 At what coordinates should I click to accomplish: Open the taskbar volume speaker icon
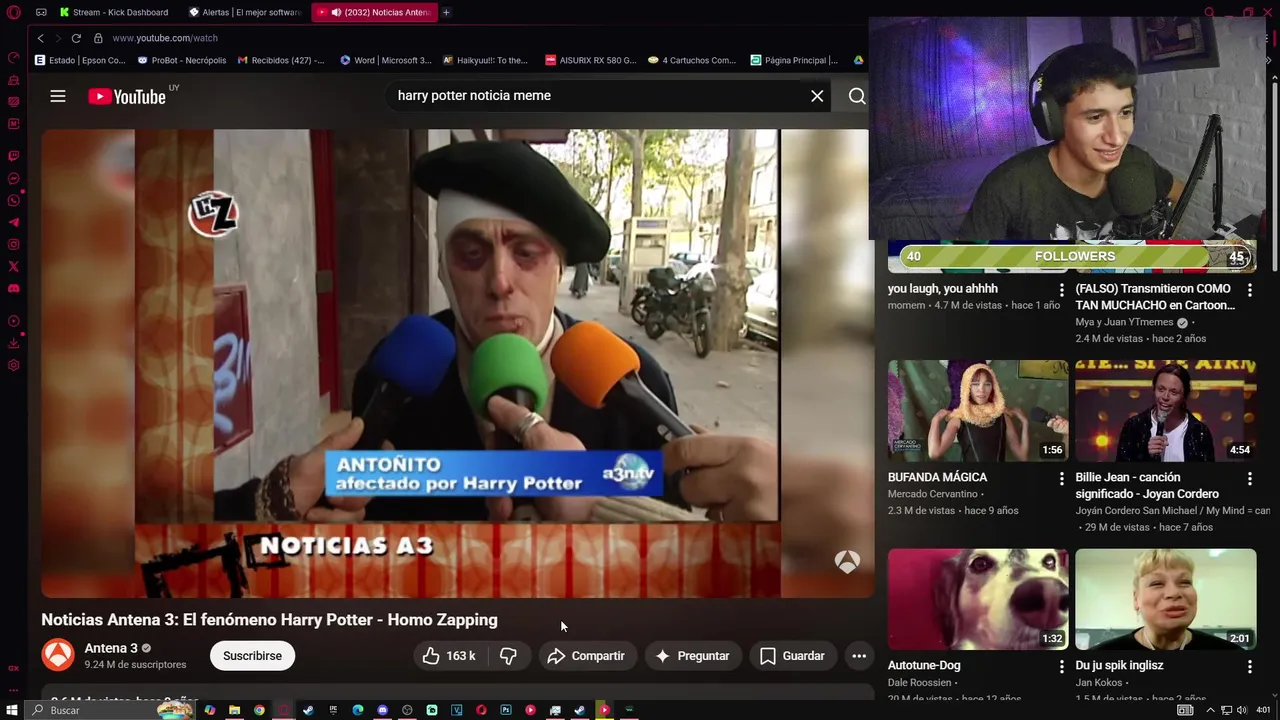tap(1241, 710)
